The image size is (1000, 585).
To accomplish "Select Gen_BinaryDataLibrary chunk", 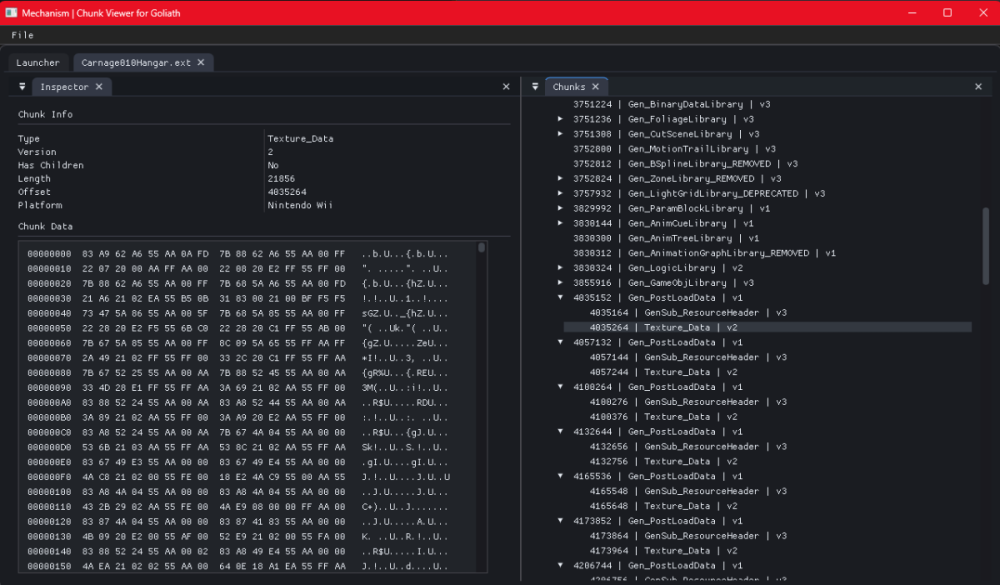I will (672, 105).
